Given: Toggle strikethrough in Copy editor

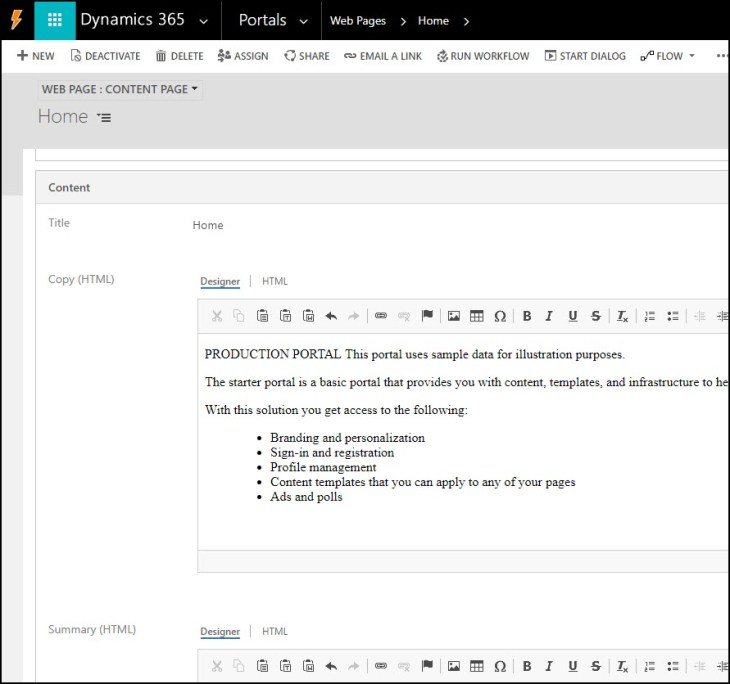Looking at the screenshot, I should click(595, 316).
